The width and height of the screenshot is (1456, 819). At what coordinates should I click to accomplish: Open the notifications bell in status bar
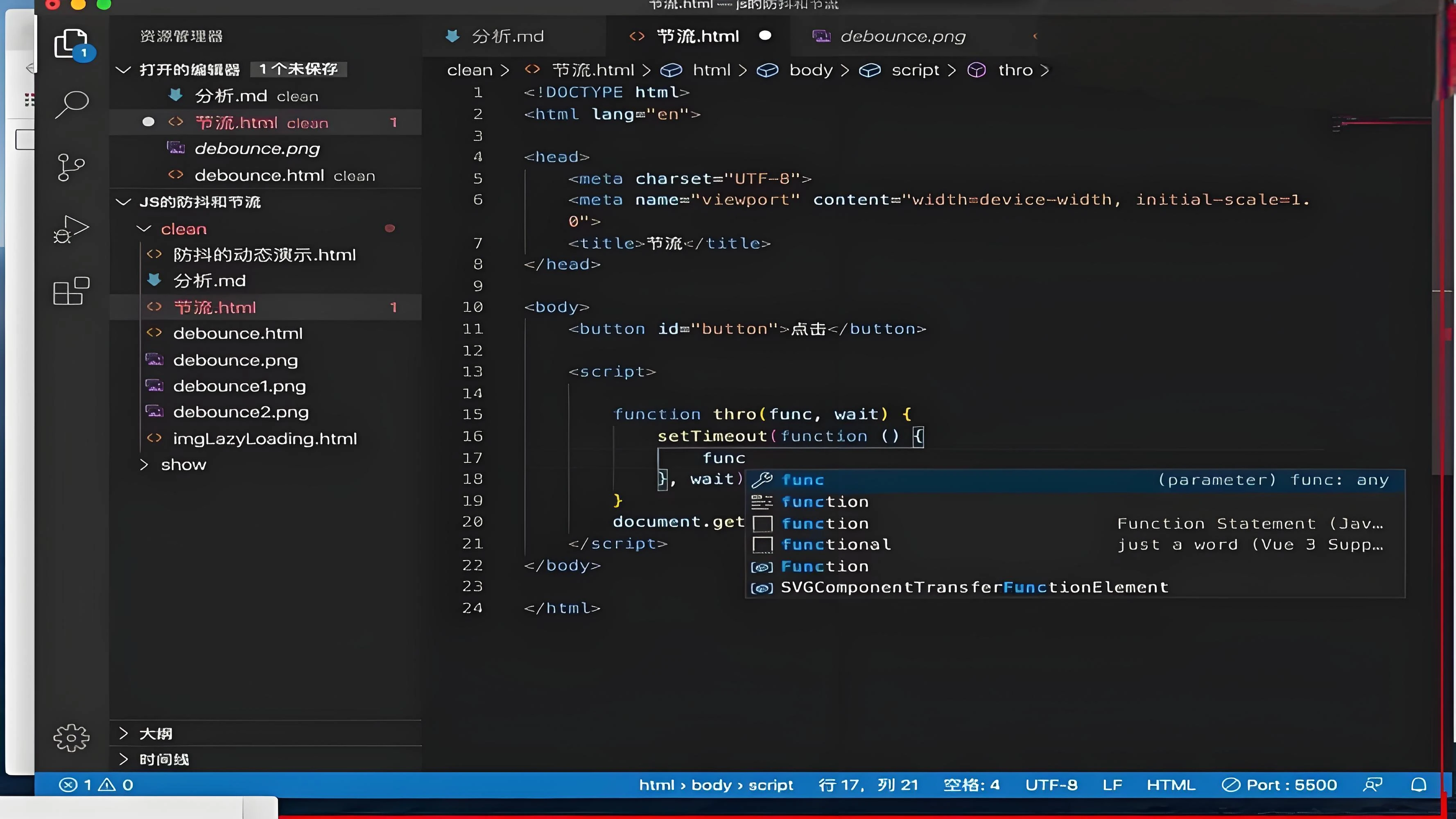pos(1419,785)
